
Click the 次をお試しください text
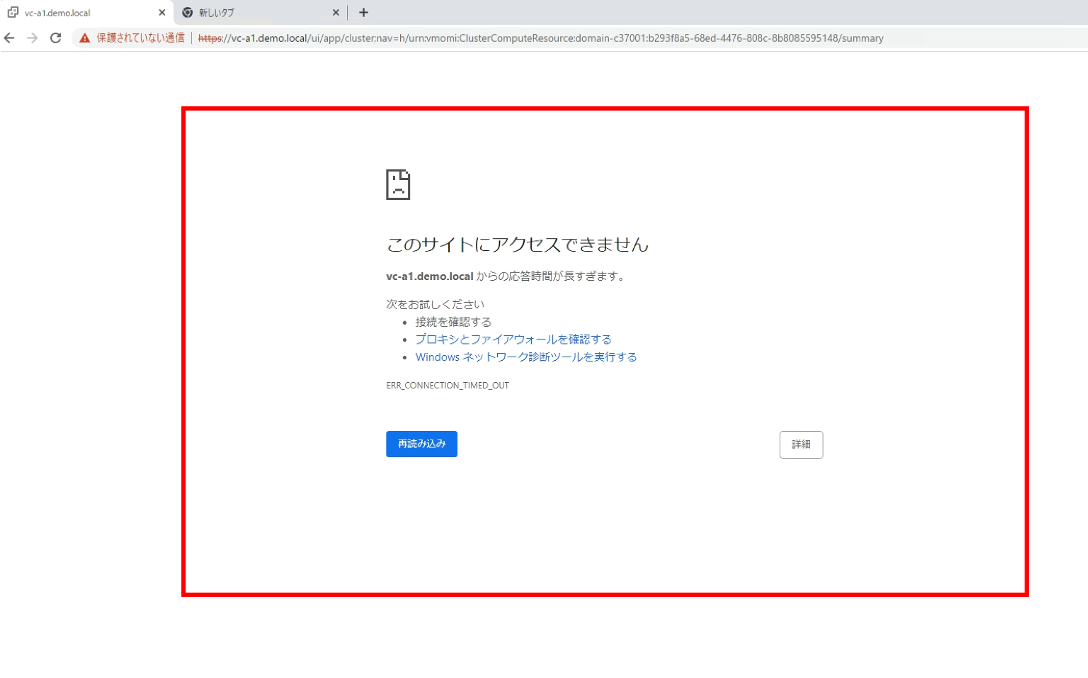[435, 304]
